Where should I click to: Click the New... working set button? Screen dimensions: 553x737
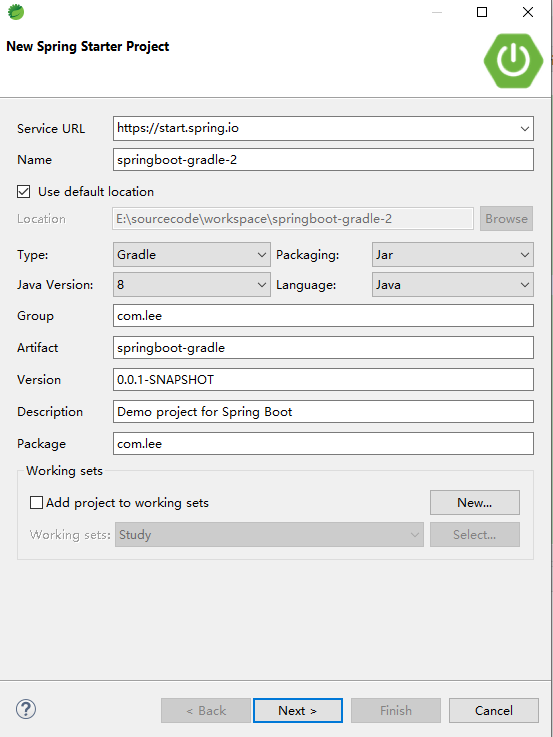475,503
